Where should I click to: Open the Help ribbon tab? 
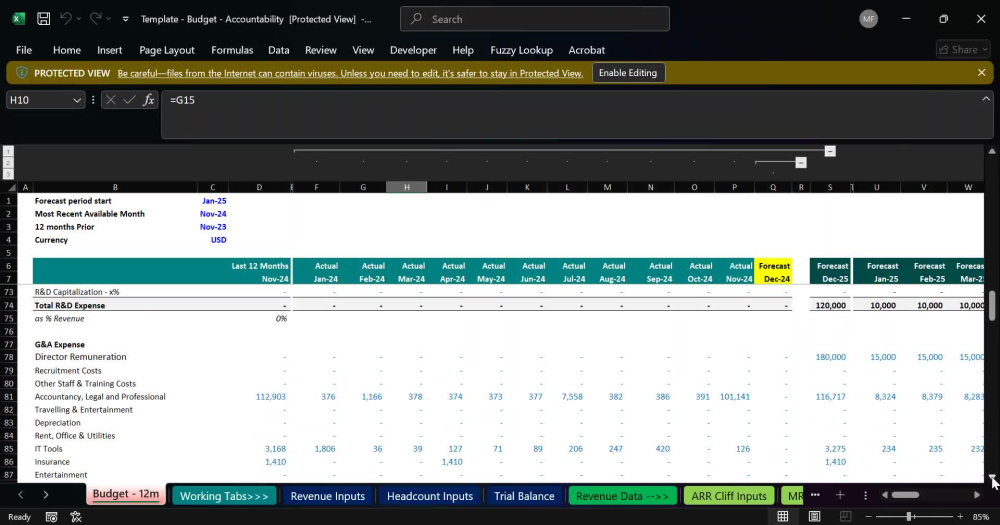(463, 50)
